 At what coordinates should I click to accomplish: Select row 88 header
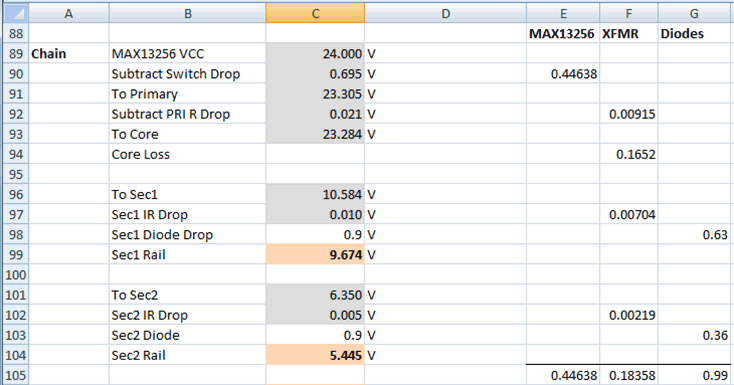(15, 33)
